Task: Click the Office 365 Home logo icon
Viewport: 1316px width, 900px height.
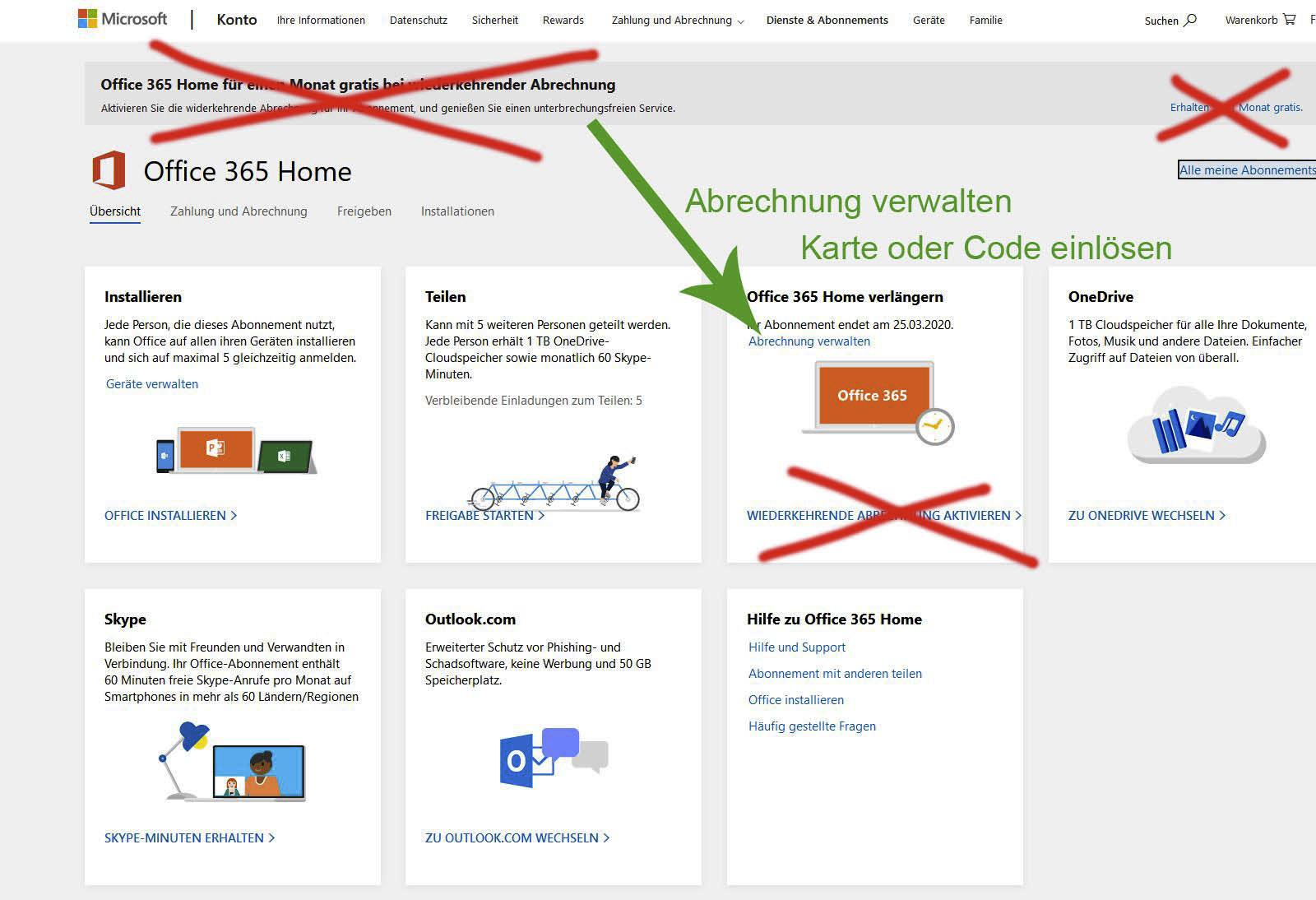Action: point(109,170)
